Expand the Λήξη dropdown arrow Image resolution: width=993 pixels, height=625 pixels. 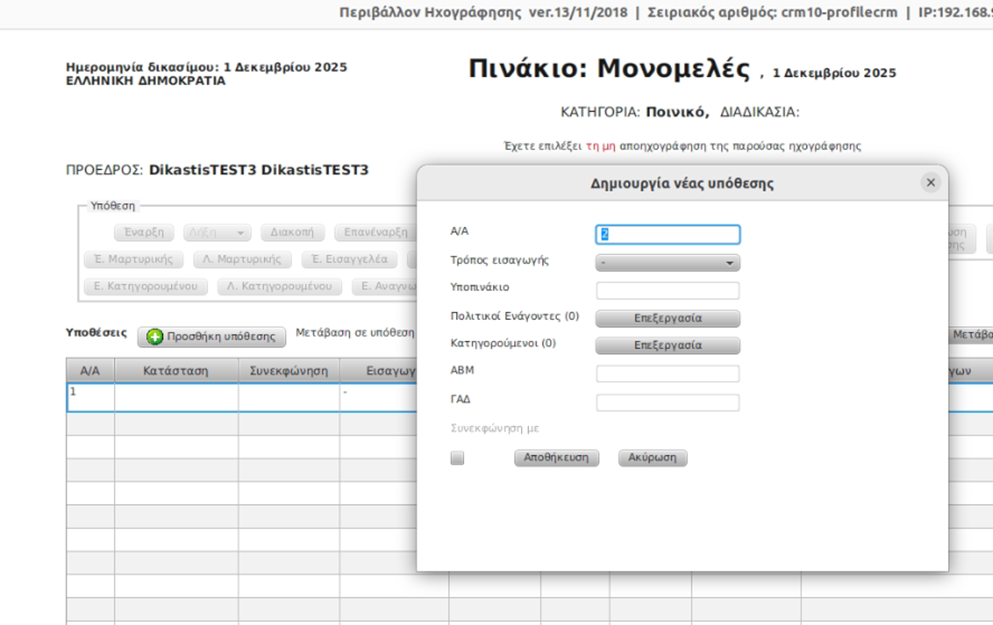click(x=240, y=233)
